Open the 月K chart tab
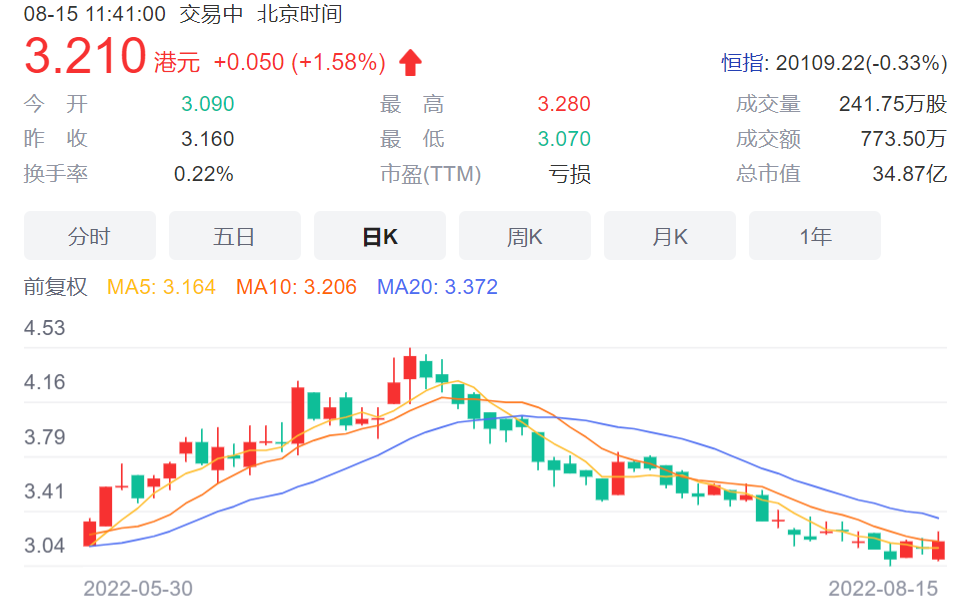 click(x=670, y=236)
